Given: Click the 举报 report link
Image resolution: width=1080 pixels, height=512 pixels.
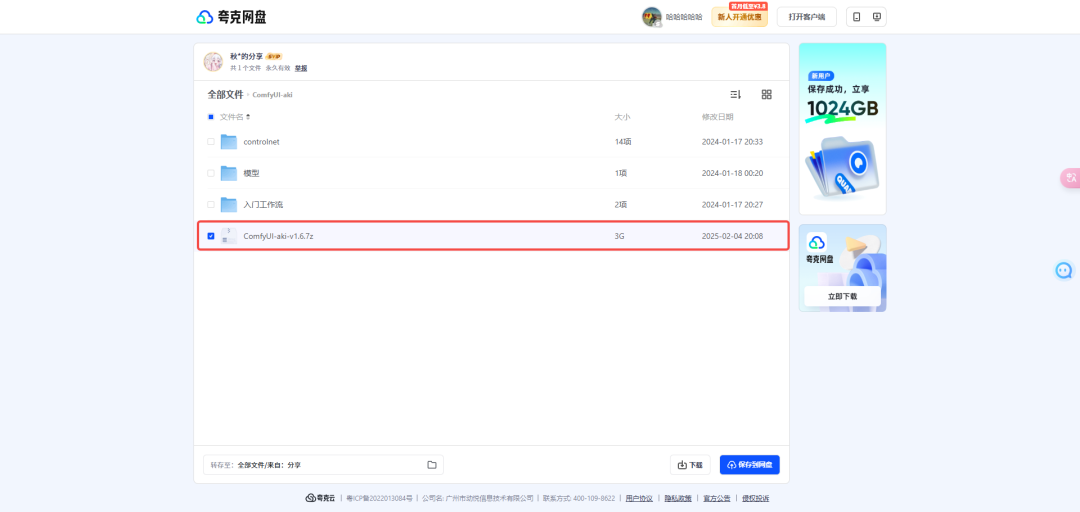Looking at the screenshot, I should pyautogui.click(x=301, y=68).
